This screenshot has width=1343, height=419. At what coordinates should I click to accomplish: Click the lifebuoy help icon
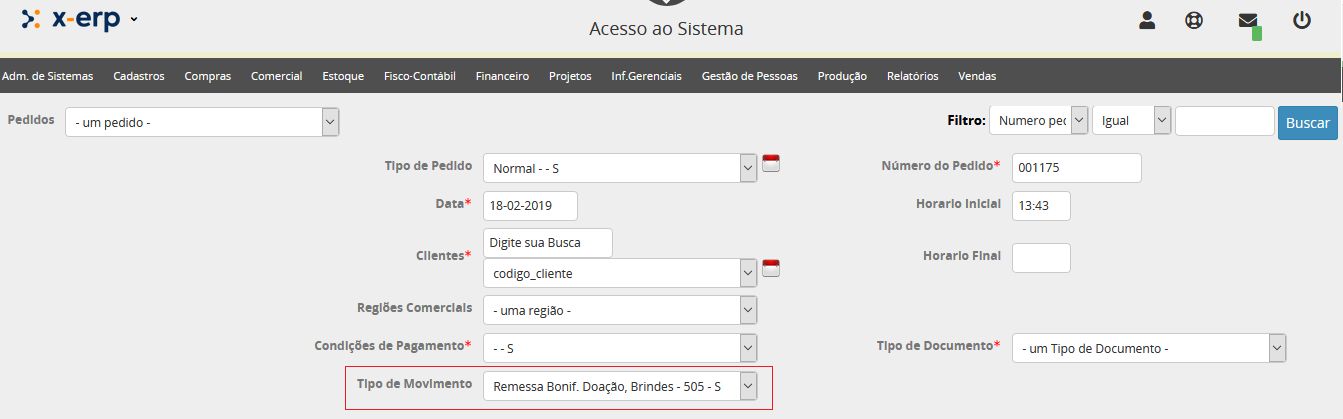click(1194, 20)
